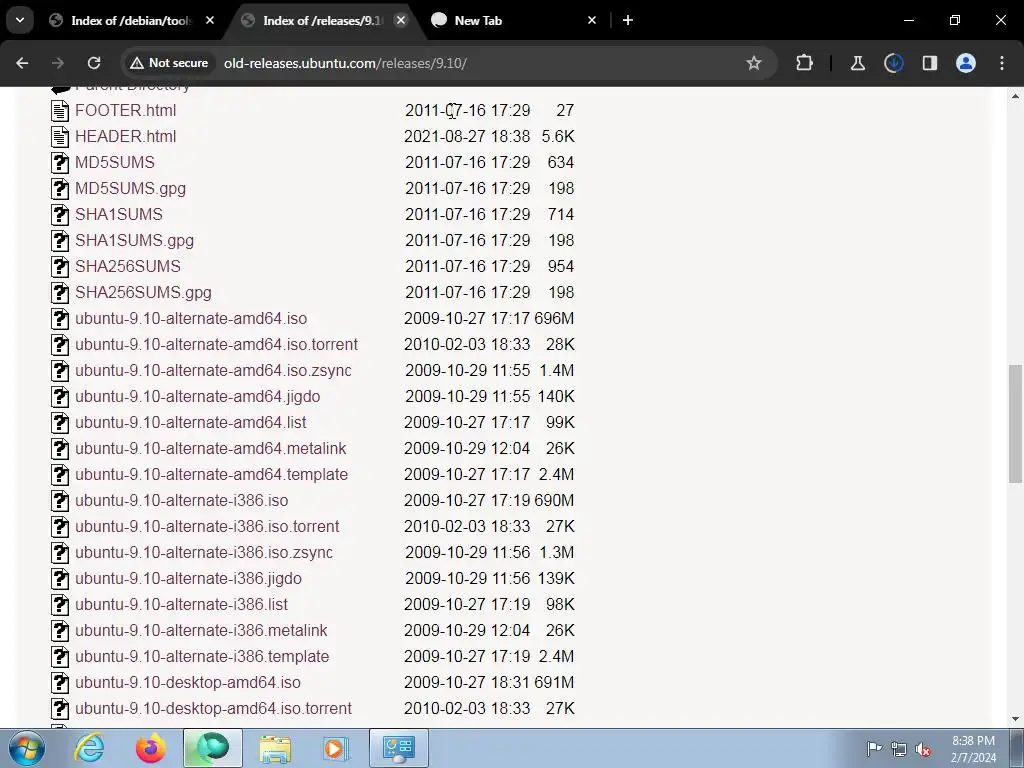Viewport: 1024px width, 768px height.
Task: Open the downloads icon in toolbar
Action: click(x=893, y=63)
